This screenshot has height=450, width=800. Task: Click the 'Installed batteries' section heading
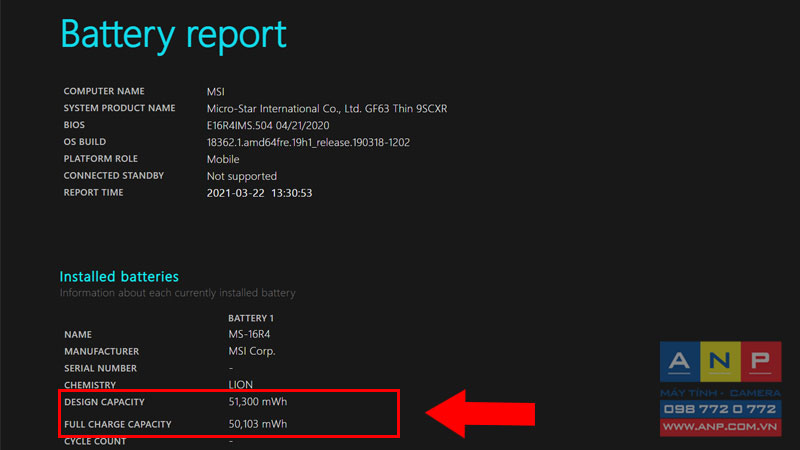click(119, 277)
